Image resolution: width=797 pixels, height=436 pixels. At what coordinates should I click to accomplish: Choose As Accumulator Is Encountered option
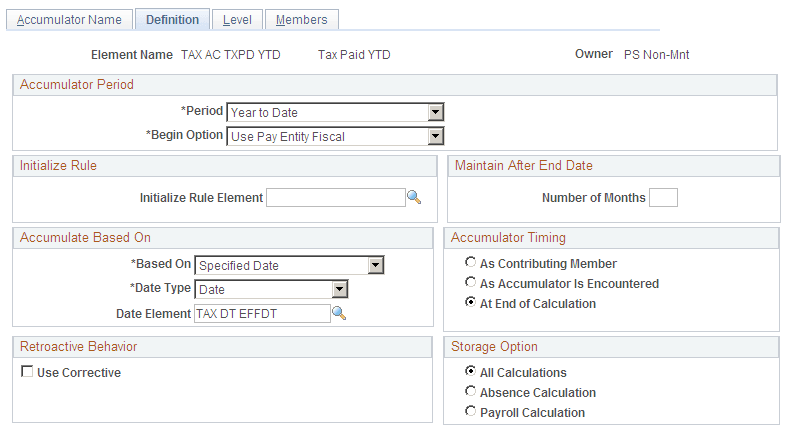click(x=471, y=284)
